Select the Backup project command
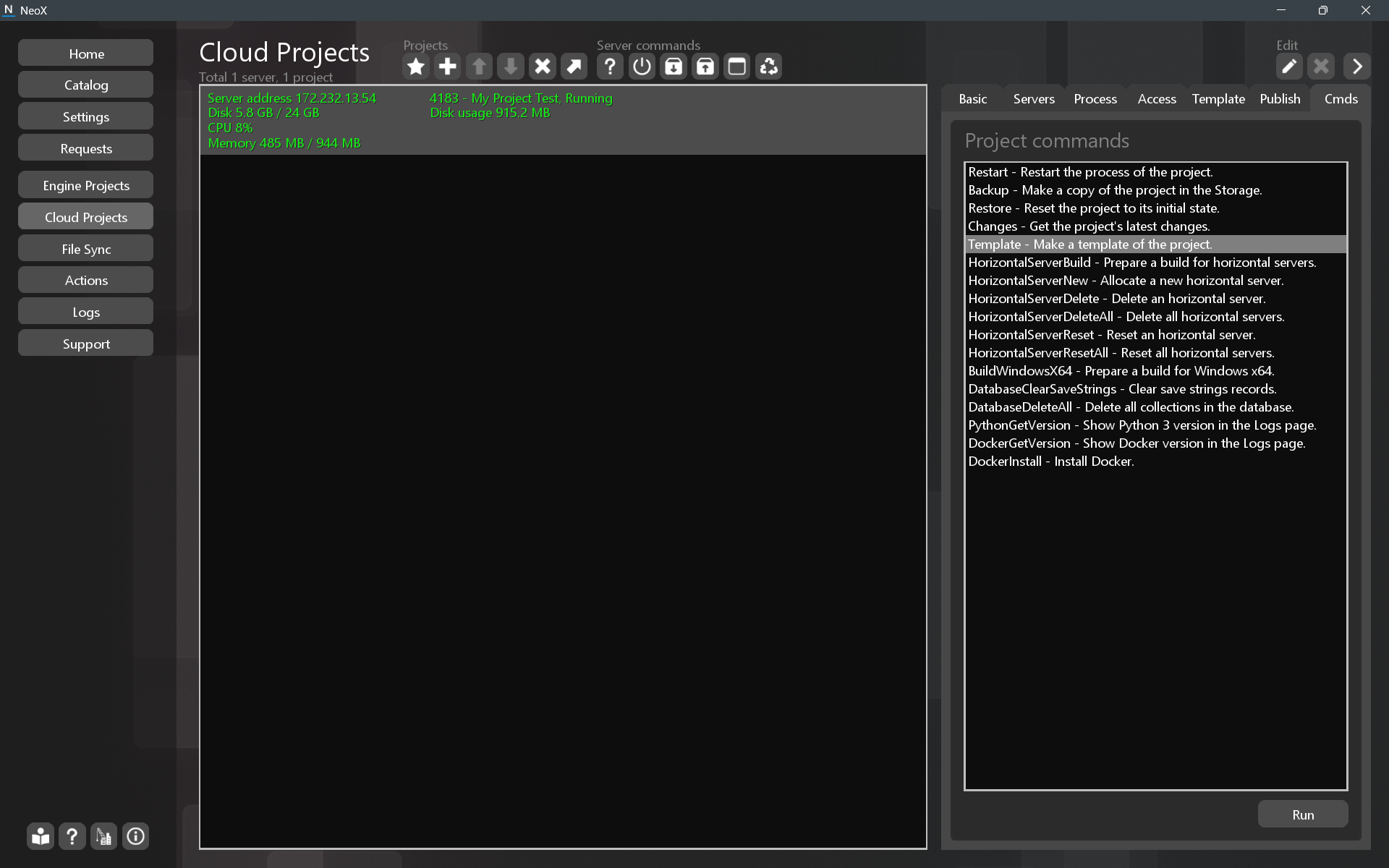This screenshot has width=1389, height=868. coord(1114,190)
